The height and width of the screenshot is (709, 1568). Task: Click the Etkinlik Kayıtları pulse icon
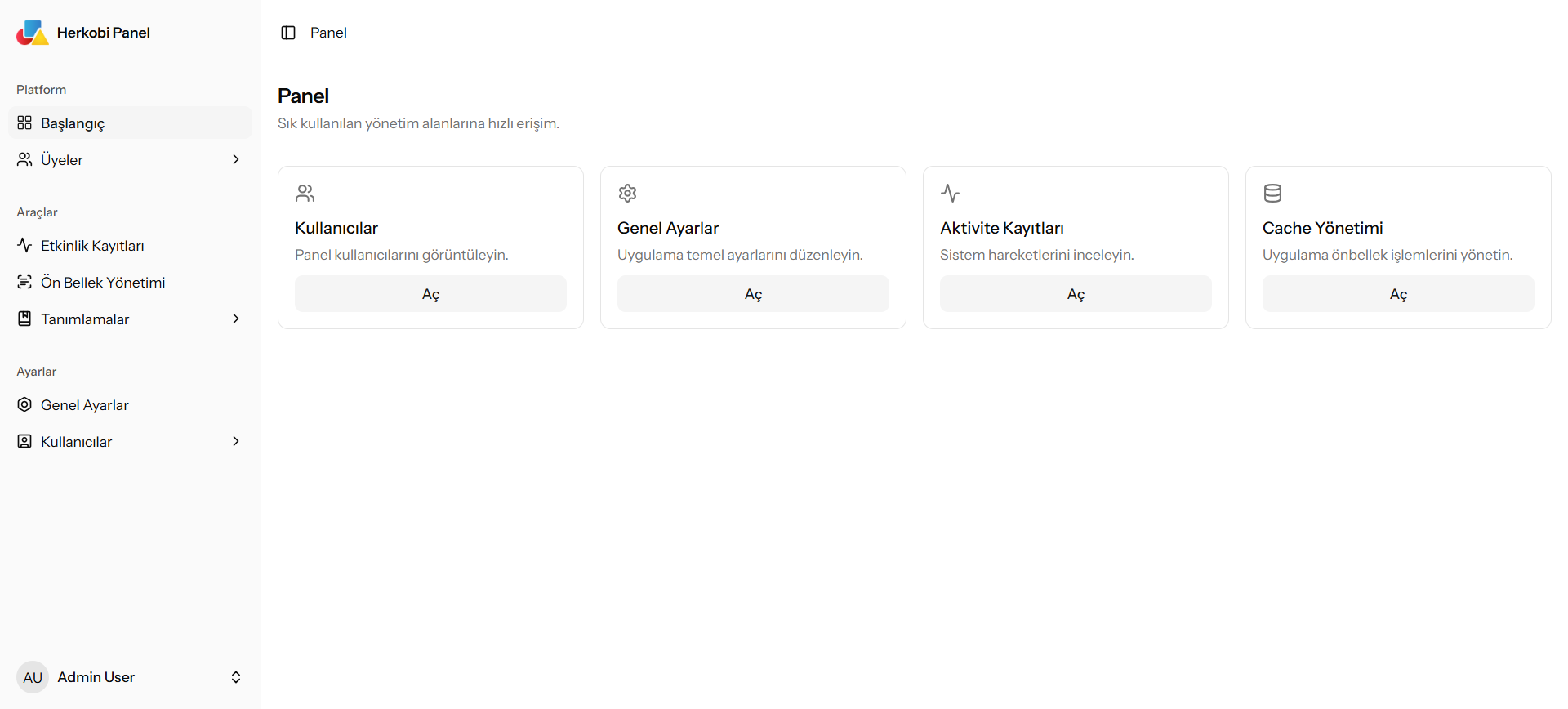click(x=24, y=245)
